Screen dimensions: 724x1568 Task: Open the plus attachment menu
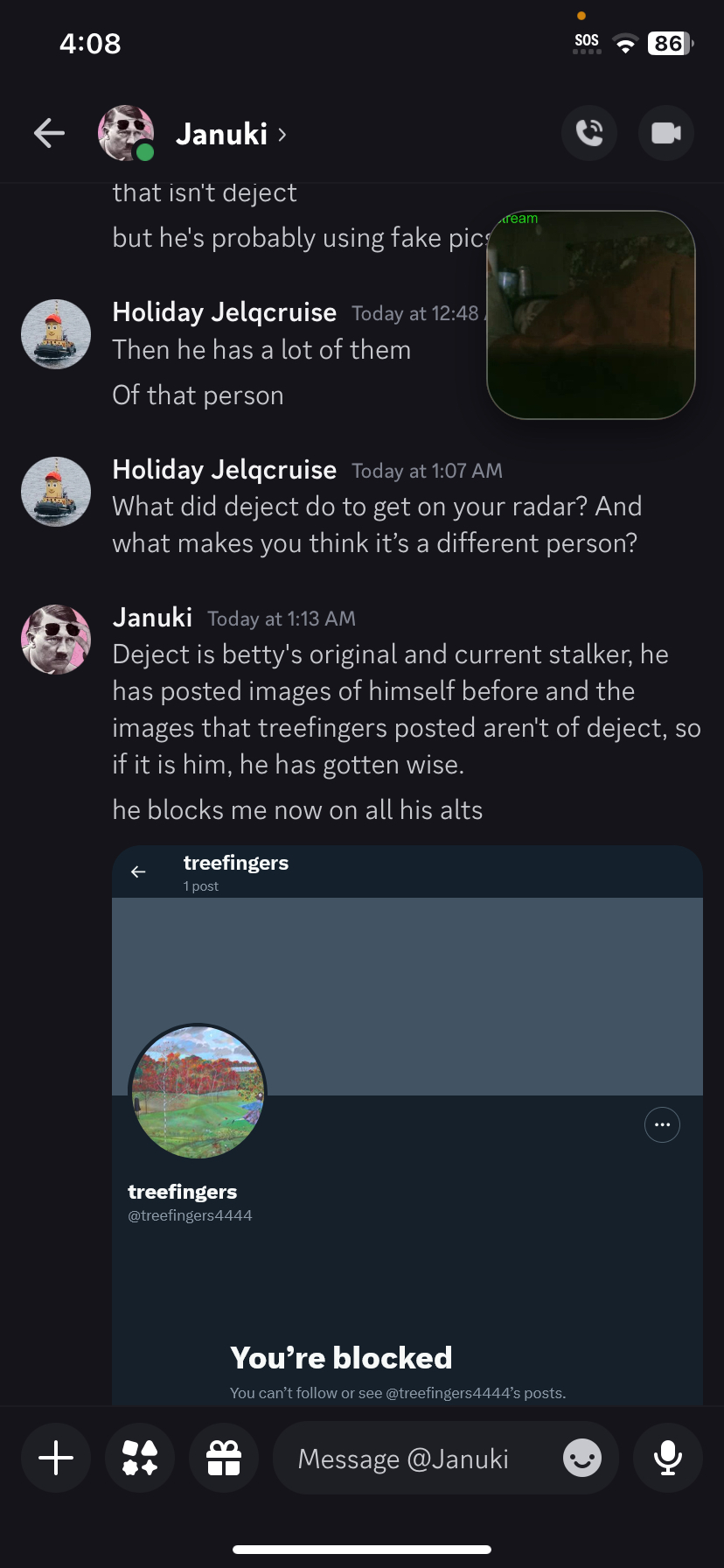coord(56,1459)
